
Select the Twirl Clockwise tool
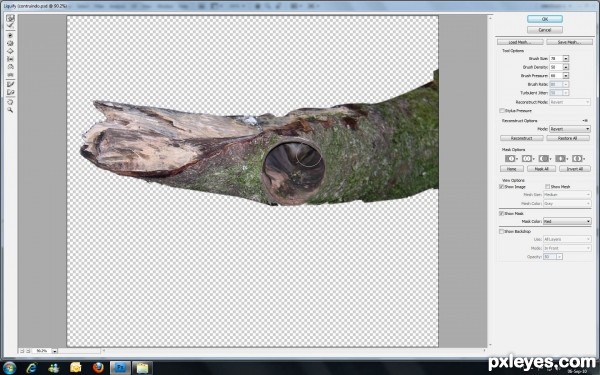click(10, 36)
